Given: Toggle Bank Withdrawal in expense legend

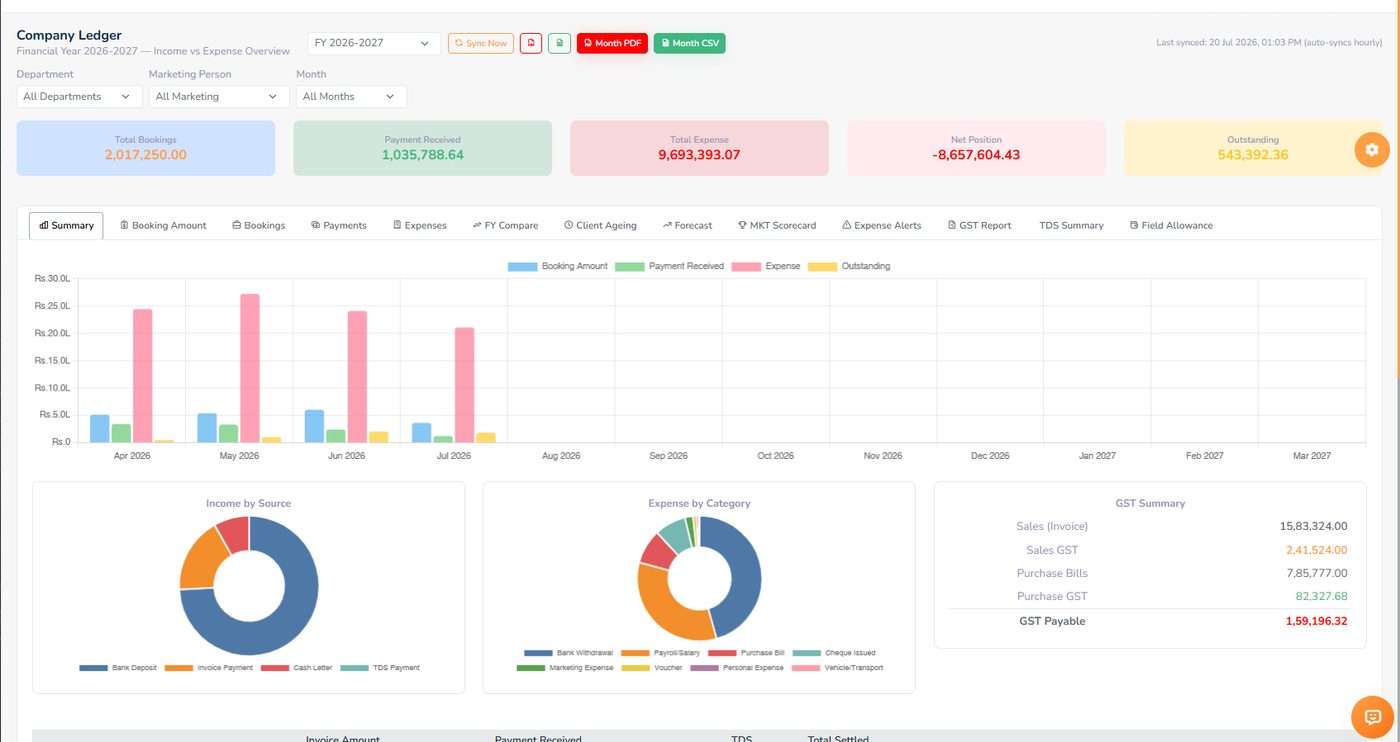Looking at the screenshot, I should pos(568,652).
